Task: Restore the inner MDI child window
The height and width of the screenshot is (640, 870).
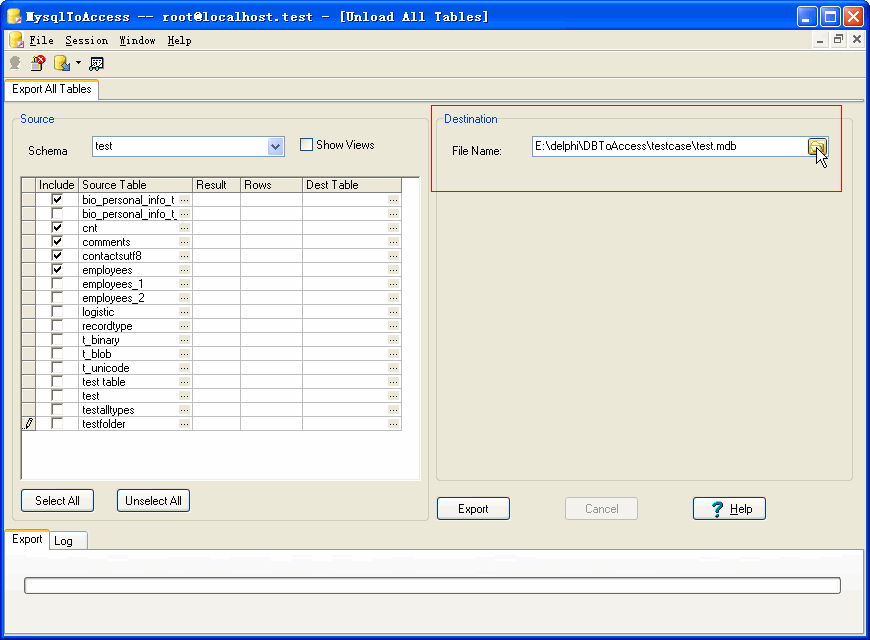Action: pyautogui.click(x=838, y=39)
